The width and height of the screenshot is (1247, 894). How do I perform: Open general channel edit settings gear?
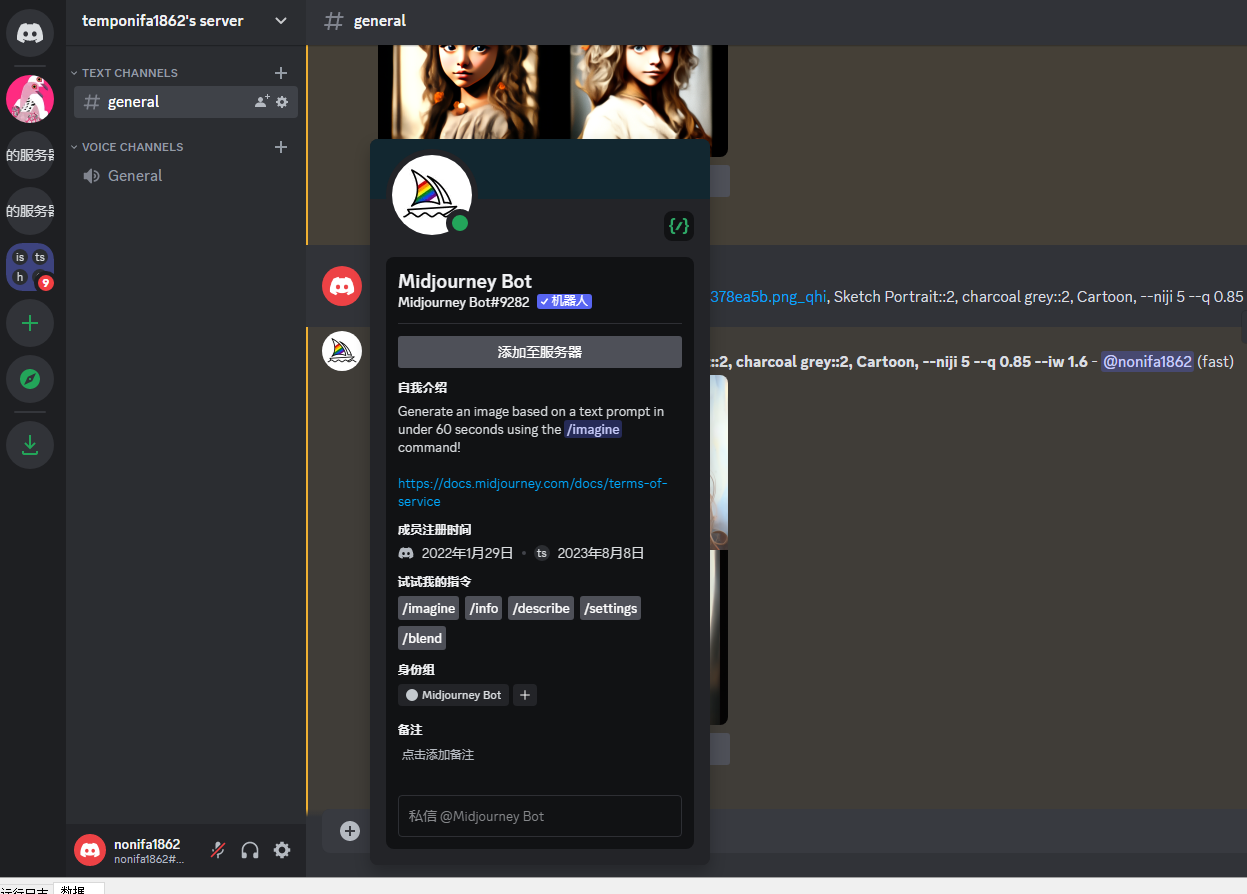(x=282, y=102)
